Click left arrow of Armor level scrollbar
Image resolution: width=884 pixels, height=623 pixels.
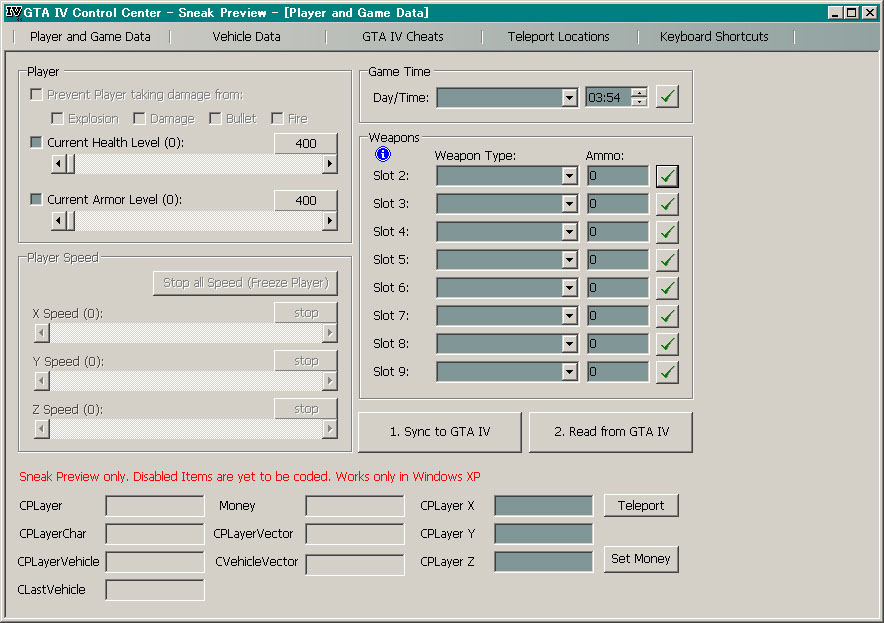coord(58,220)
